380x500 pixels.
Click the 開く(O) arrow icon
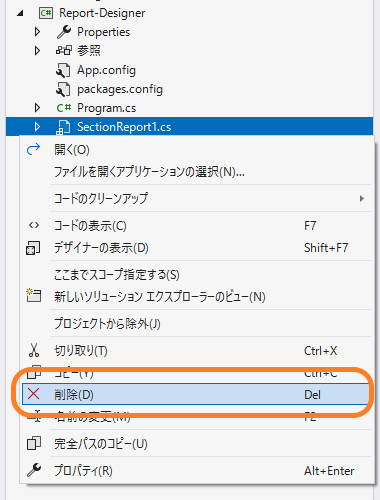(33, 149)
